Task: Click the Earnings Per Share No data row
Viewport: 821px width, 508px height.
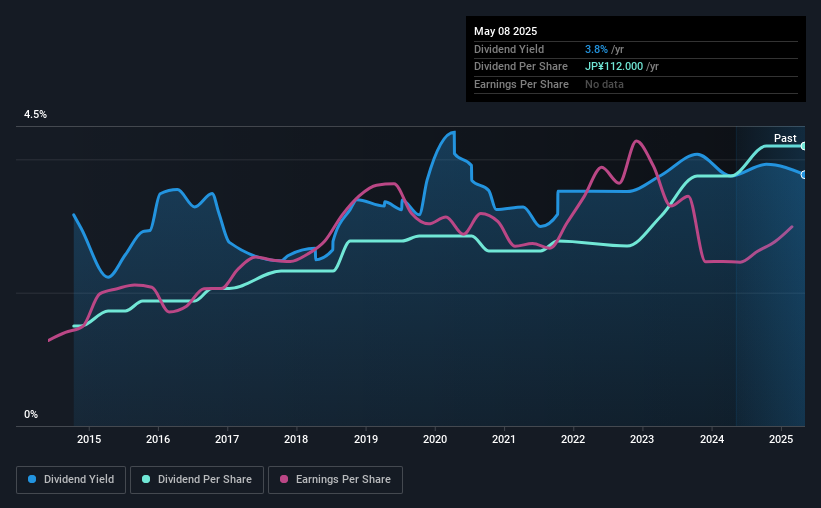Action: tap(636, 84)
